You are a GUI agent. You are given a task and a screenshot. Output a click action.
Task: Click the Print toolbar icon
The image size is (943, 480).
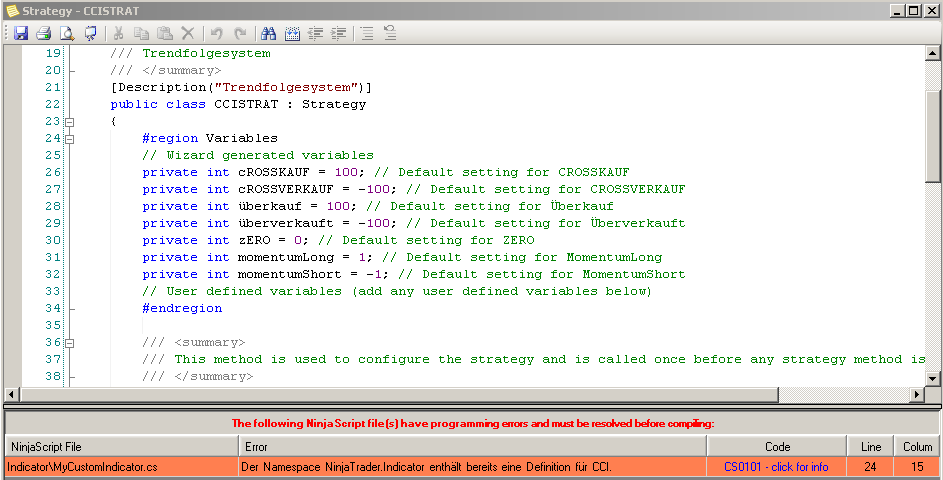click(44, 33)
